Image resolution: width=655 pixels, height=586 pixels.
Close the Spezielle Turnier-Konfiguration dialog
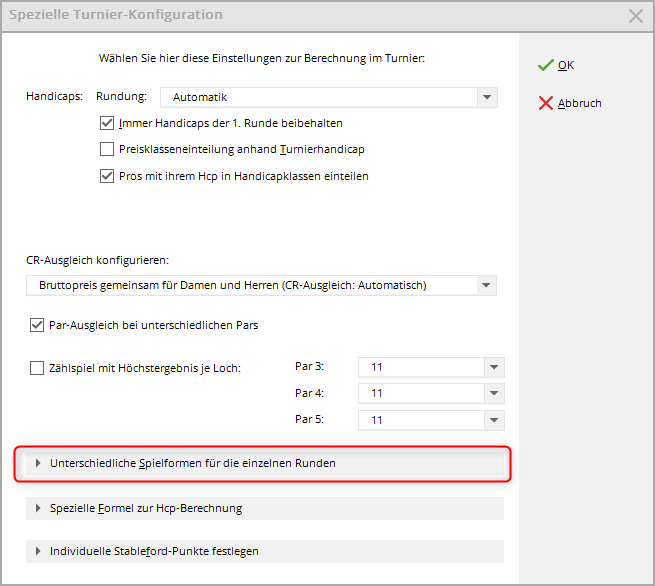[635, 16]
